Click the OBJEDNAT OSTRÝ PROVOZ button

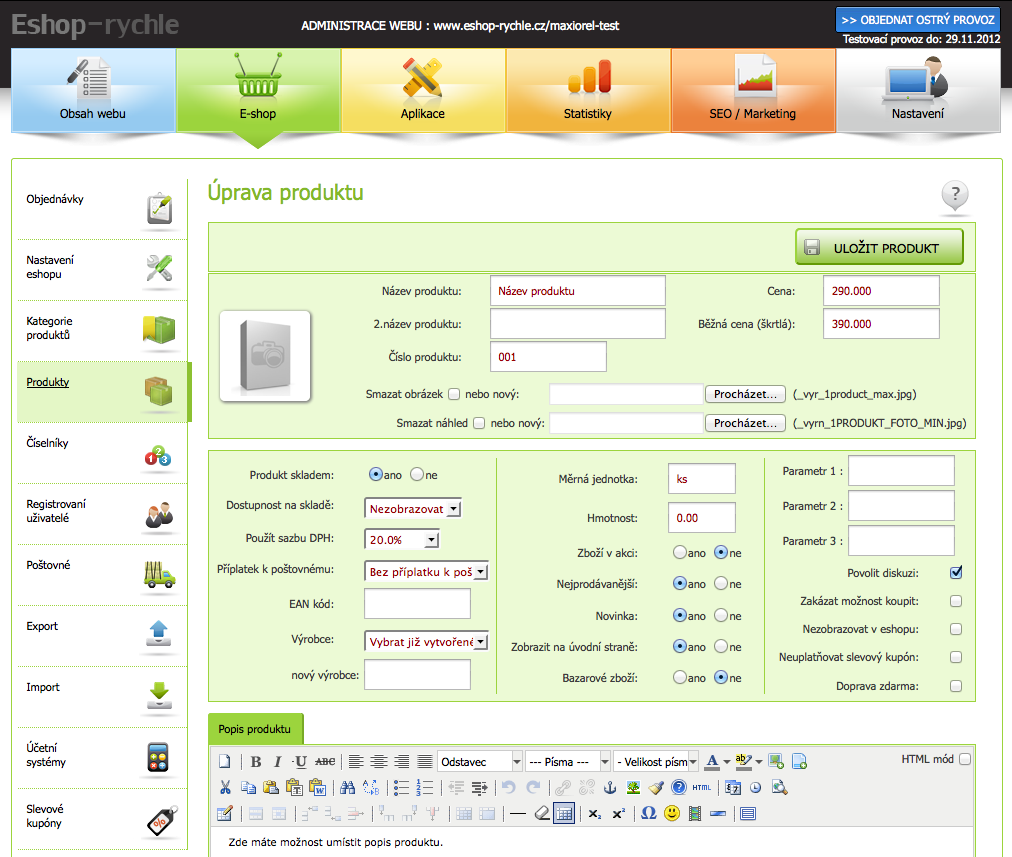tap(917, 19)
